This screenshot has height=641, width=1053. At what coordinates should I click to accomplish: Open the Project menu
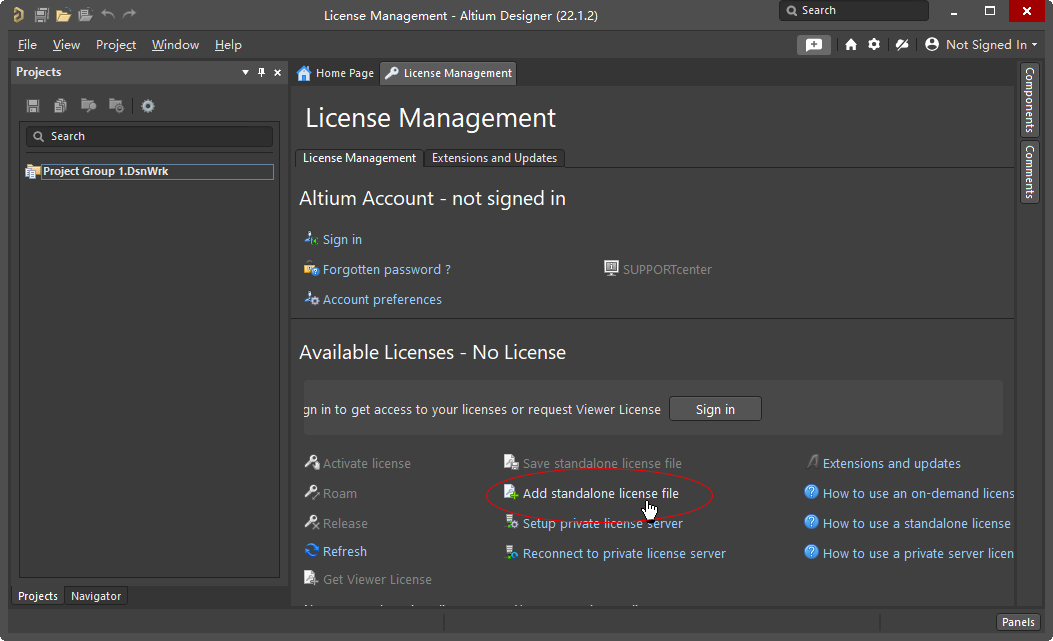(116, 44)
